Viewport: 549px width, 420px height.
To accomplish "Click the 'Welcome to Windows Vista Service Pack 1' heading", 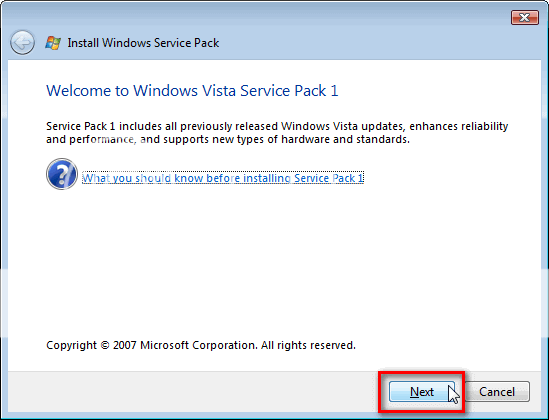I will (192, 91).
